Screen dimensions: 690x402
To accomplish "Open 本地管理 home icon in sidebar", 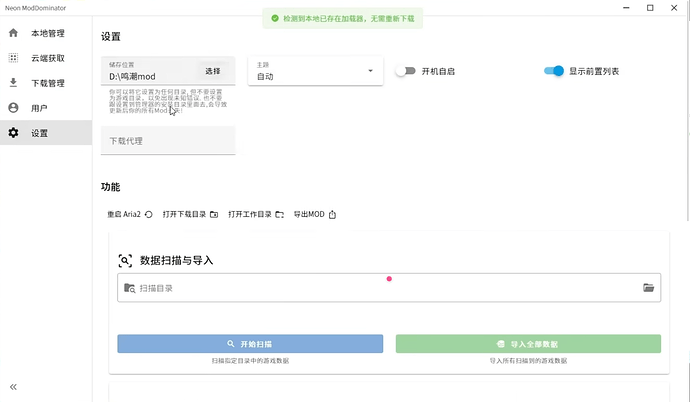I will coord(13,33).
